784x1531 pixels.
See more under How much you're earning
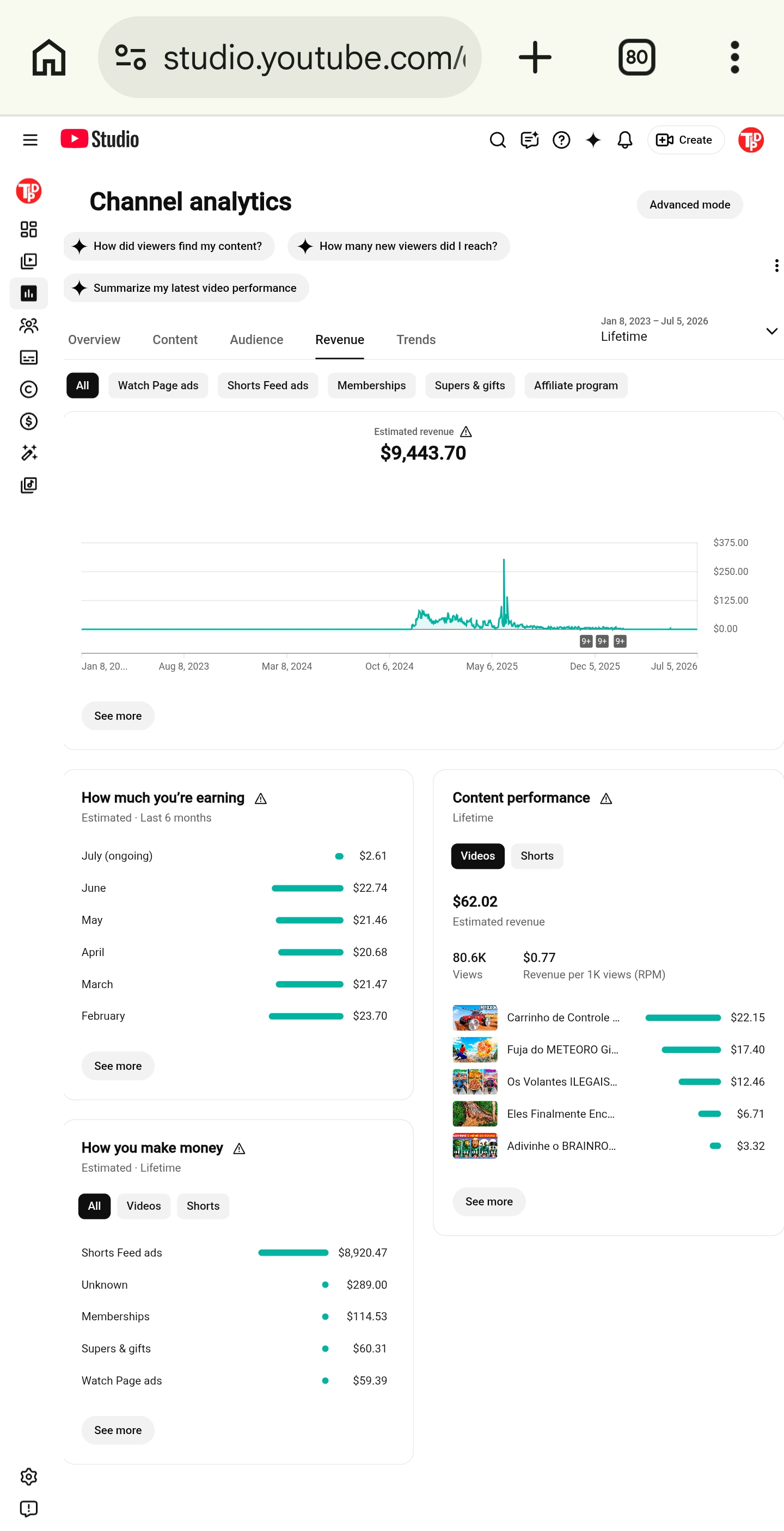118,1065
